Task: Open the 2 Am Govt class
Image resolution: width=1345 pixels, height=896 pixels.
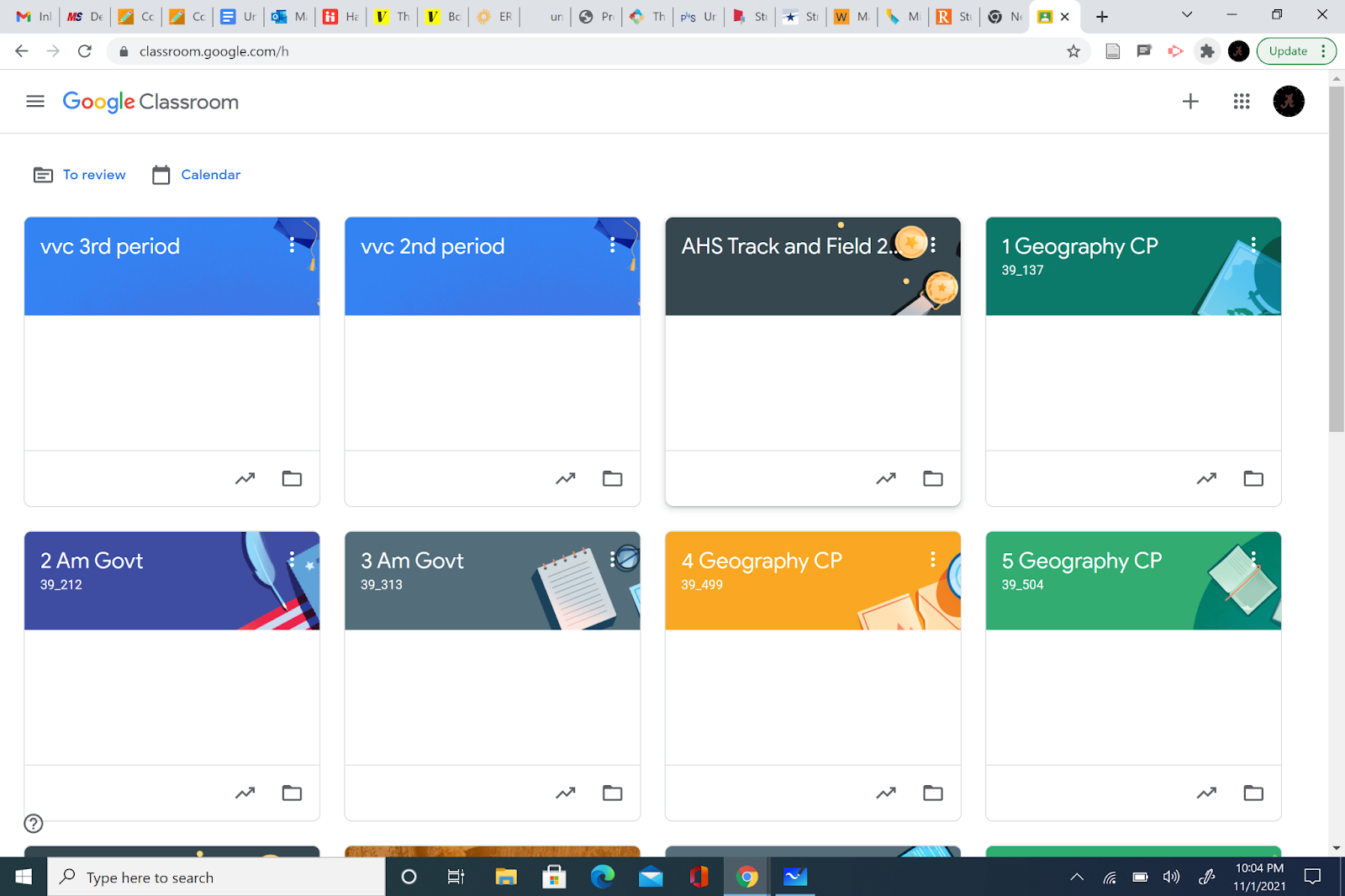Action: pos(92,561)
